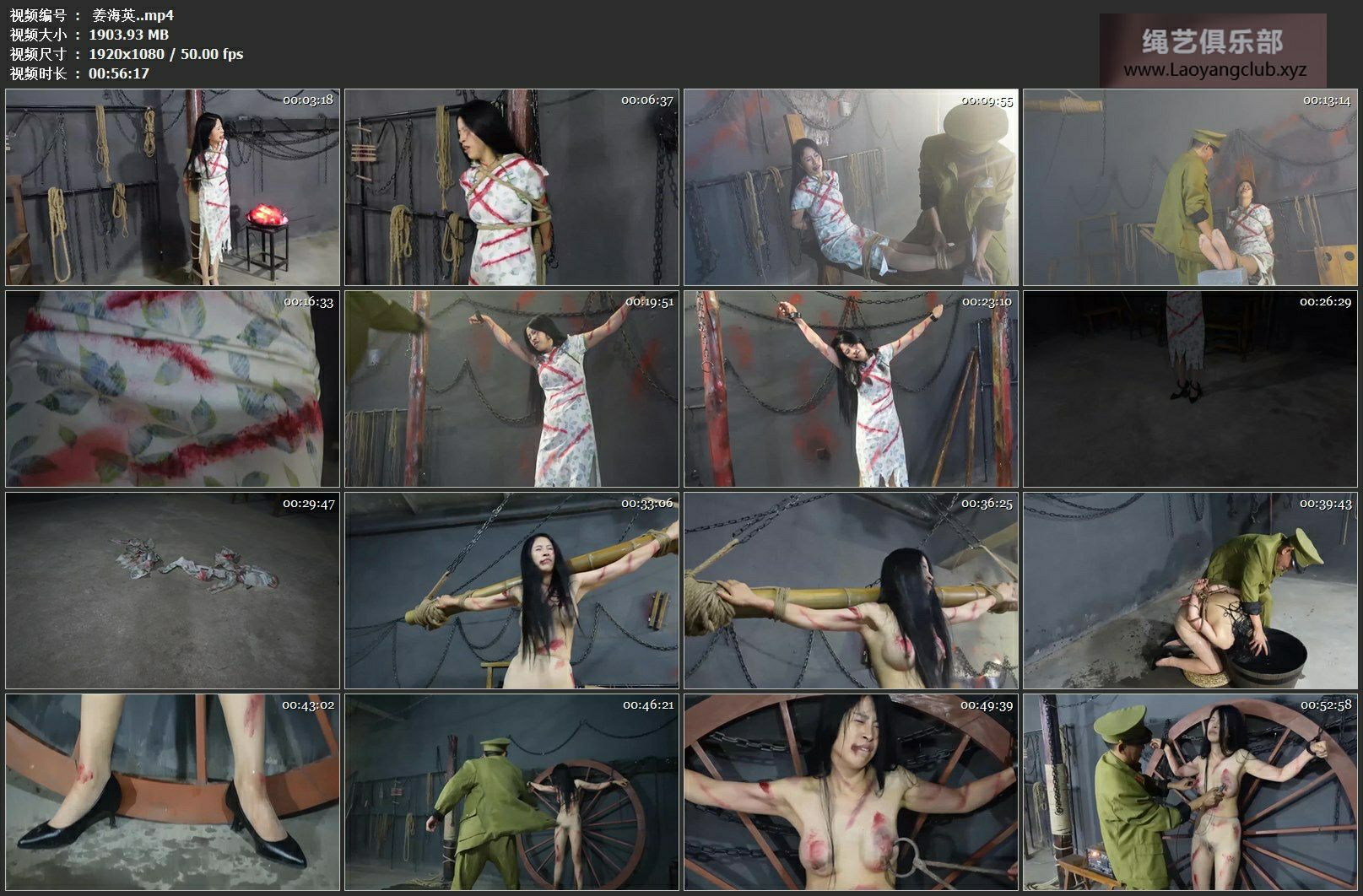Choose the frame labeled 00:23:10
The height and width of the screenshot is (896, 1363).
coord(852,389)
